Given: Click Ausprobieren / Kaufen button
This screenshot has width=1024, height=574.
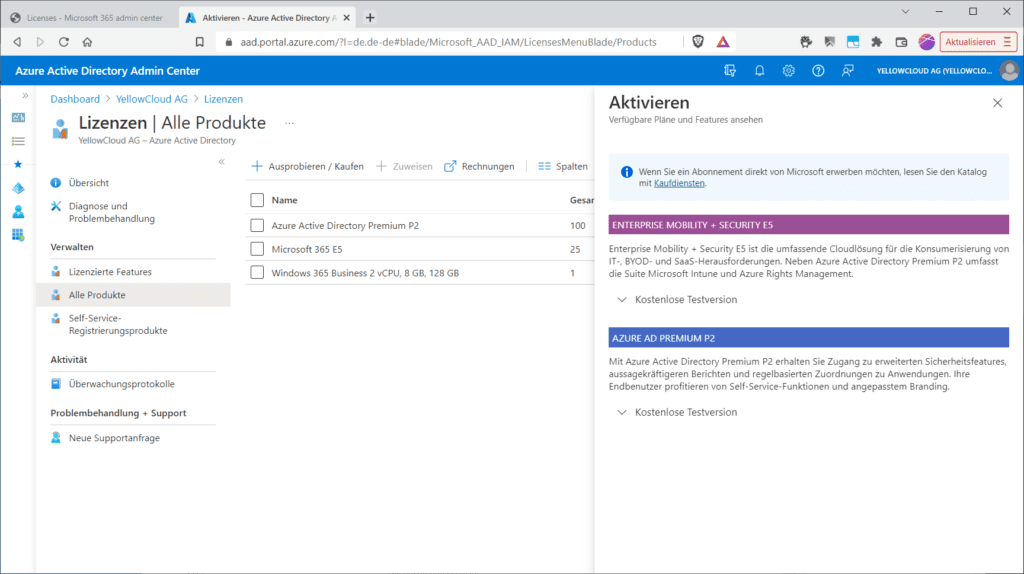Looking at the screenshot, I should tap(308, 167).
